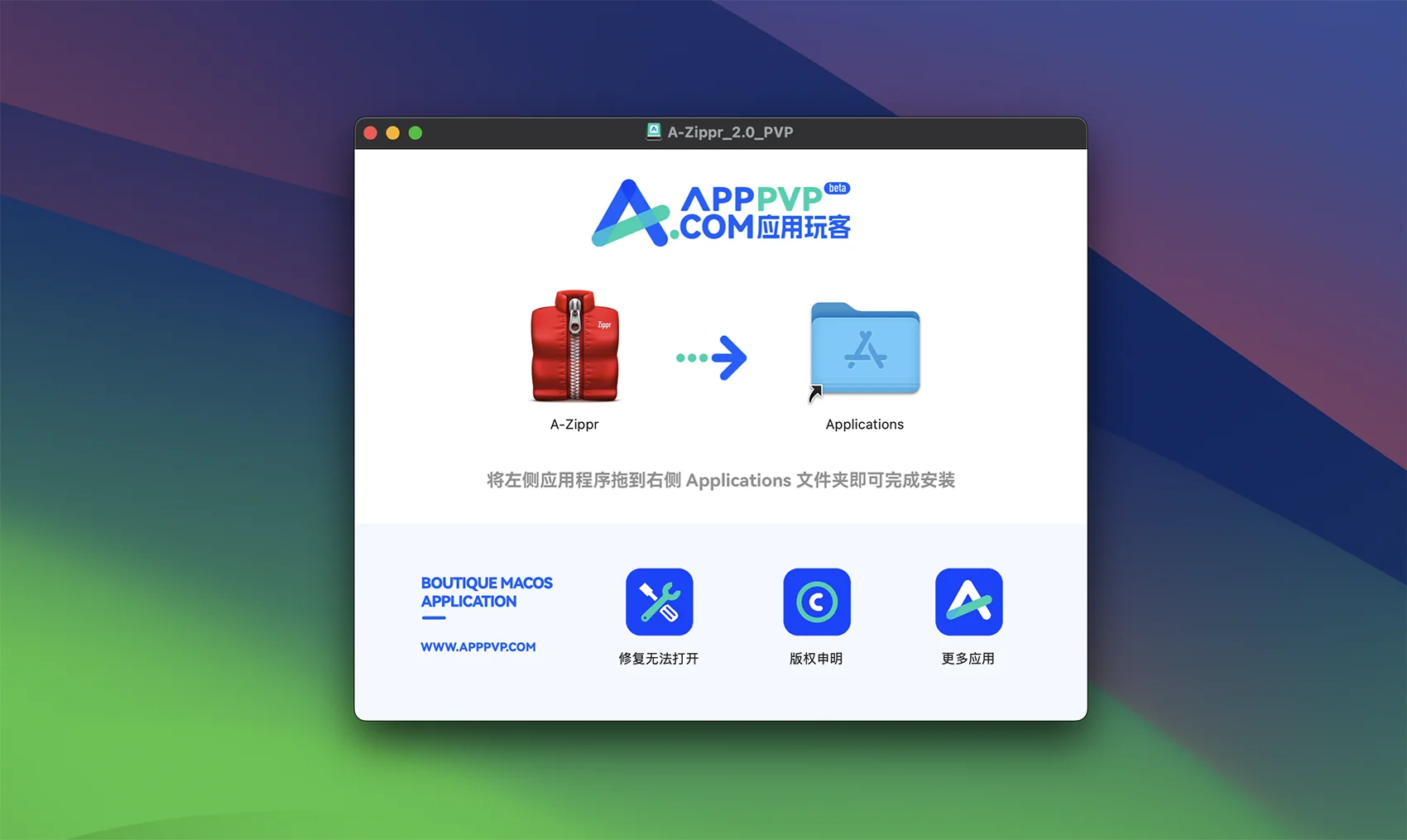
Task: Zoom the window with the green button
Action: pyautogui.click(x=415, y=132)
